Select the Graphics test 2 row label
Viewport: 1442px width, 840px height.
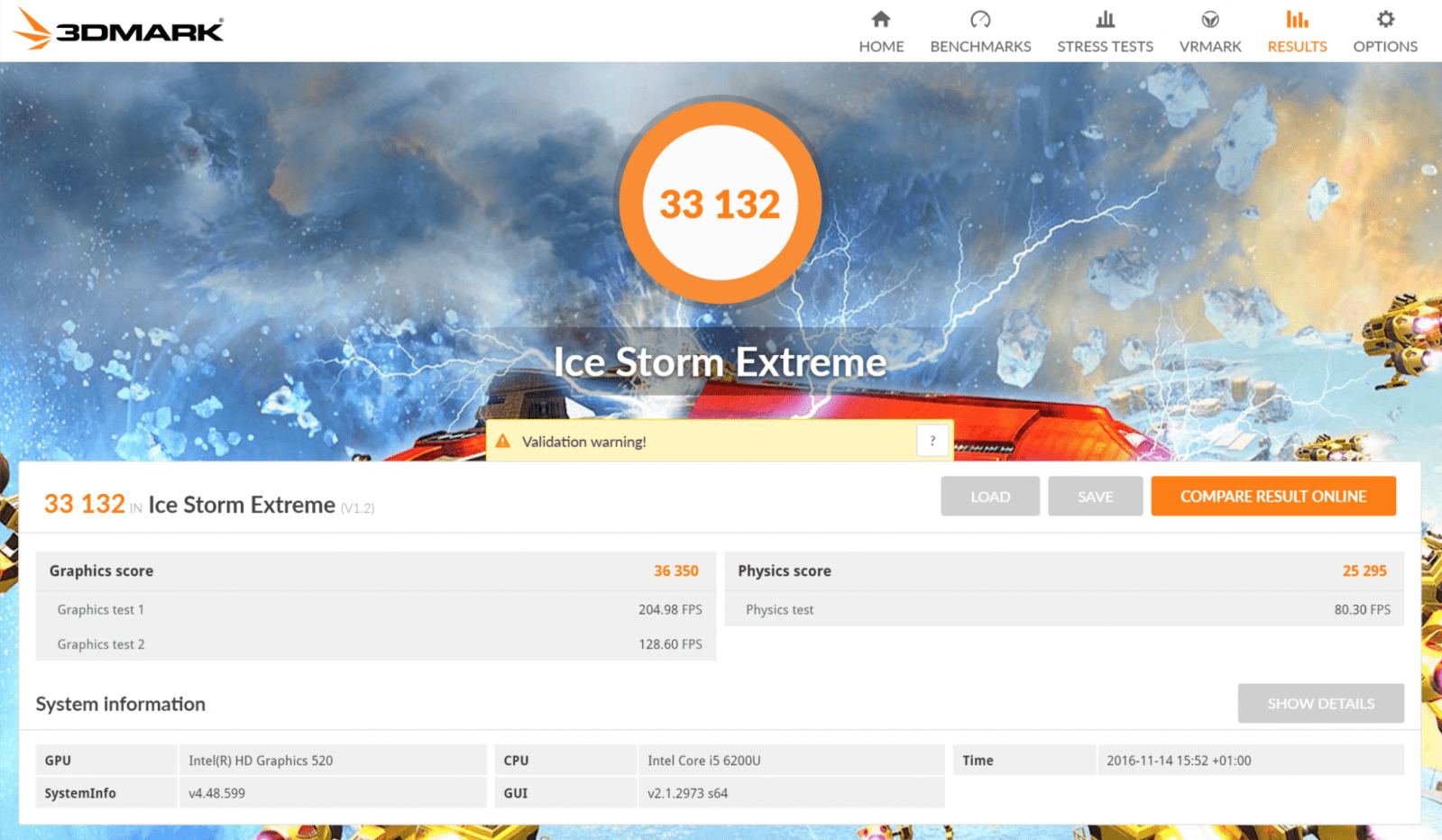(101, 644)
